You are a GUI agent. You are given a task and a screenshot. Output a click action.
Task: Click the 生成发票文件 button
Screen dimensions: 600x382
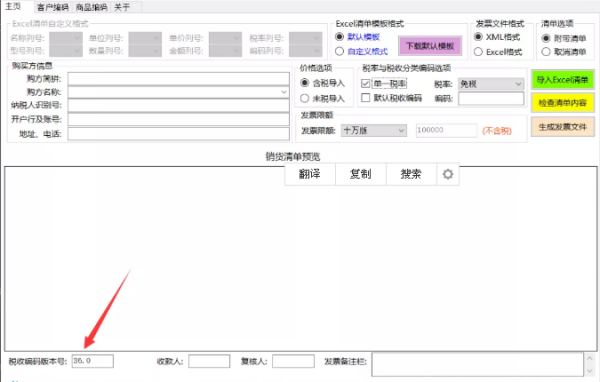[x=562, y=127]
